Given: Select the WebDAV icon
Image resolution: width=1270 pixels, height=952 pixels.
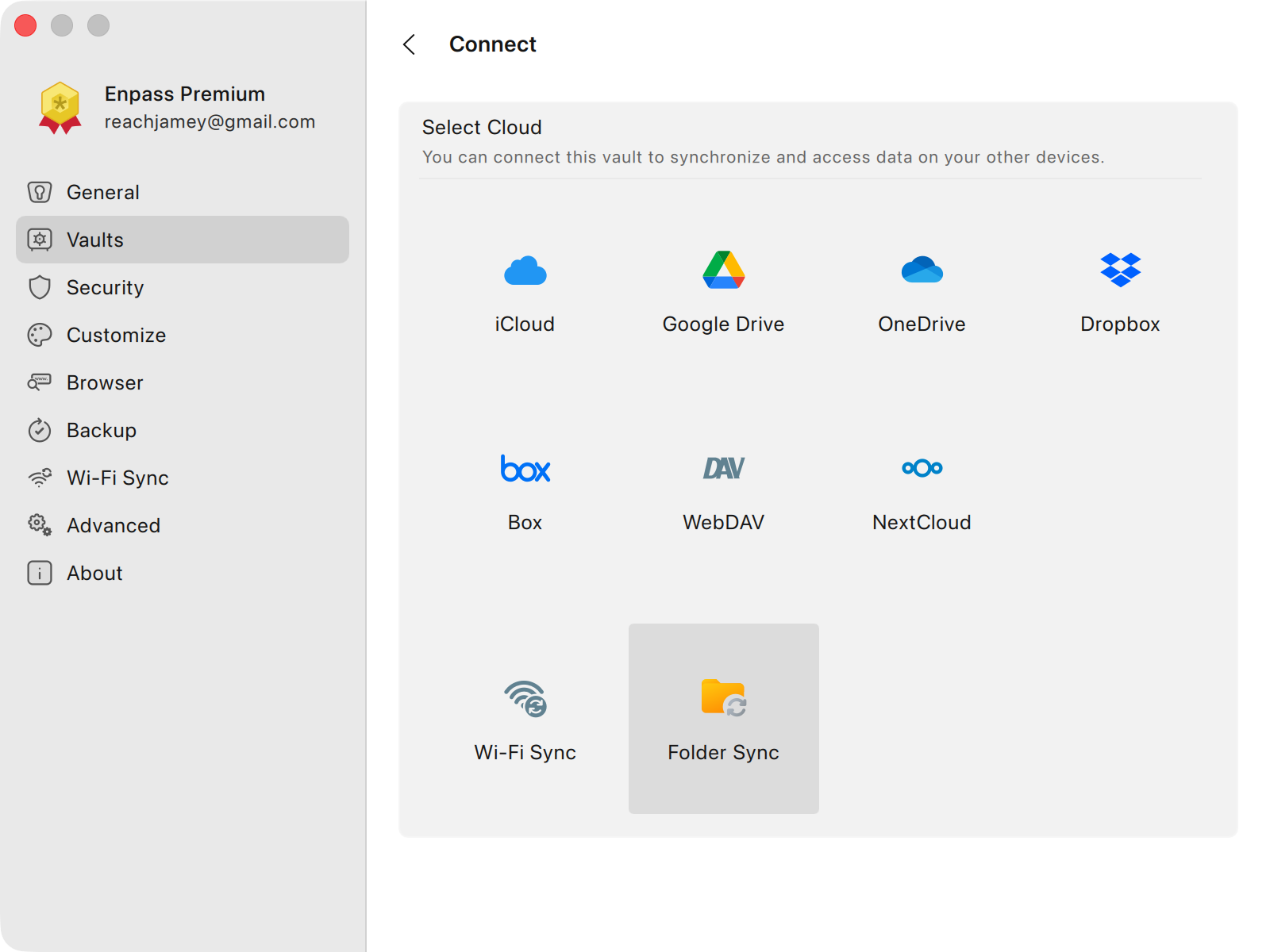Looking at the screenshot, I should point(723,468).
